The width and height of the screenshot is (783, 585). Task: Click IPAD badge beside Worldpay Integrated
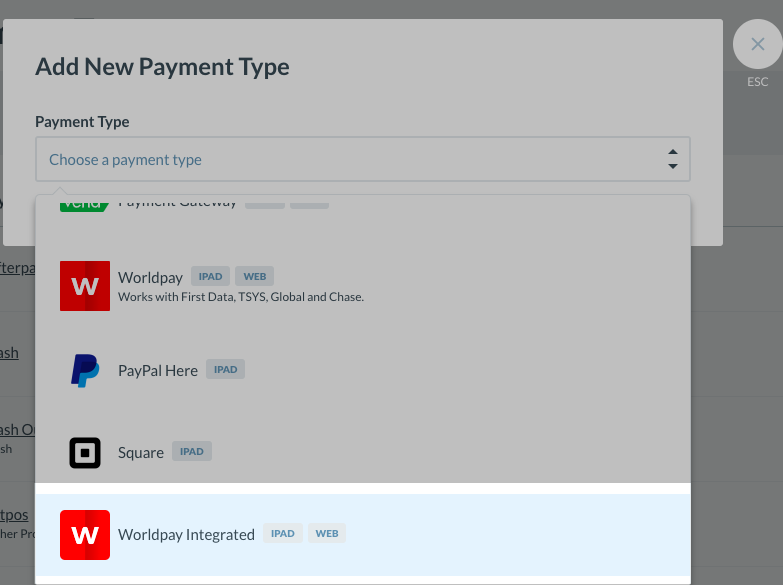283,533
